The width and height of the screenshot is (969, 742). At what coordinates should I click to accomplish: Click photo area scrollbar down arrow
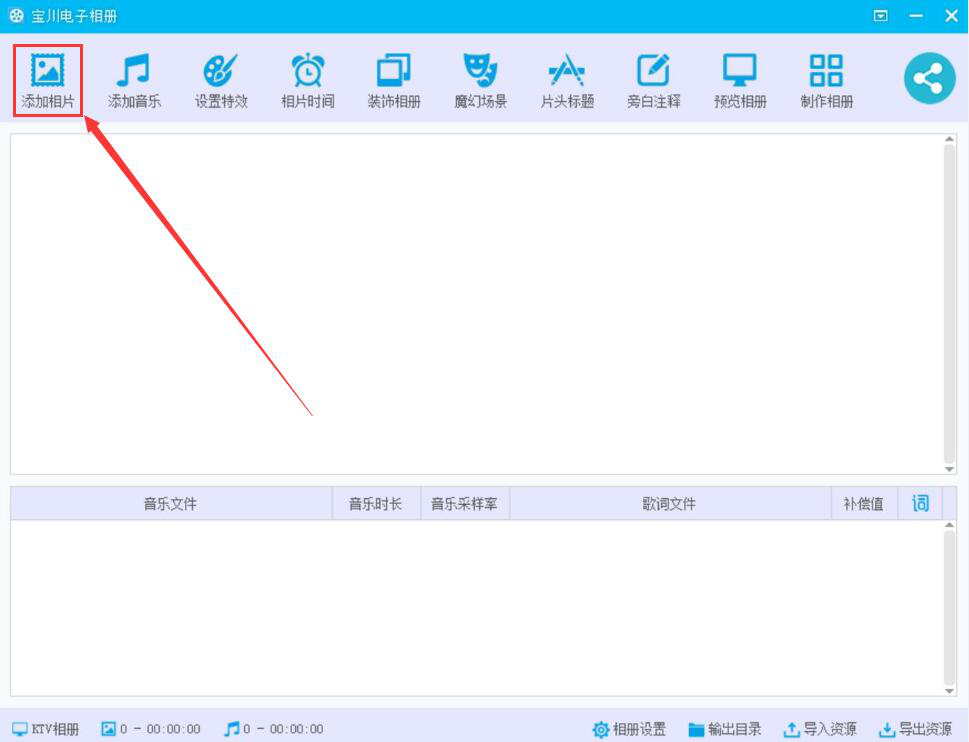[950, 469]
